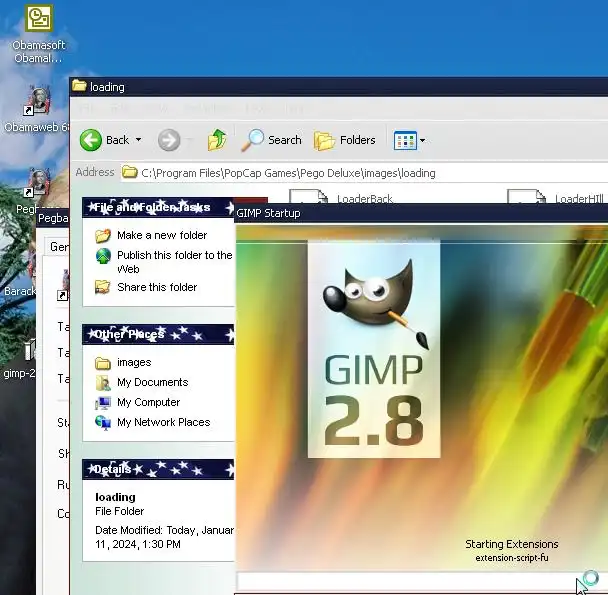Click the My Network Places icon
608x595 pixels.
point(103,422)
